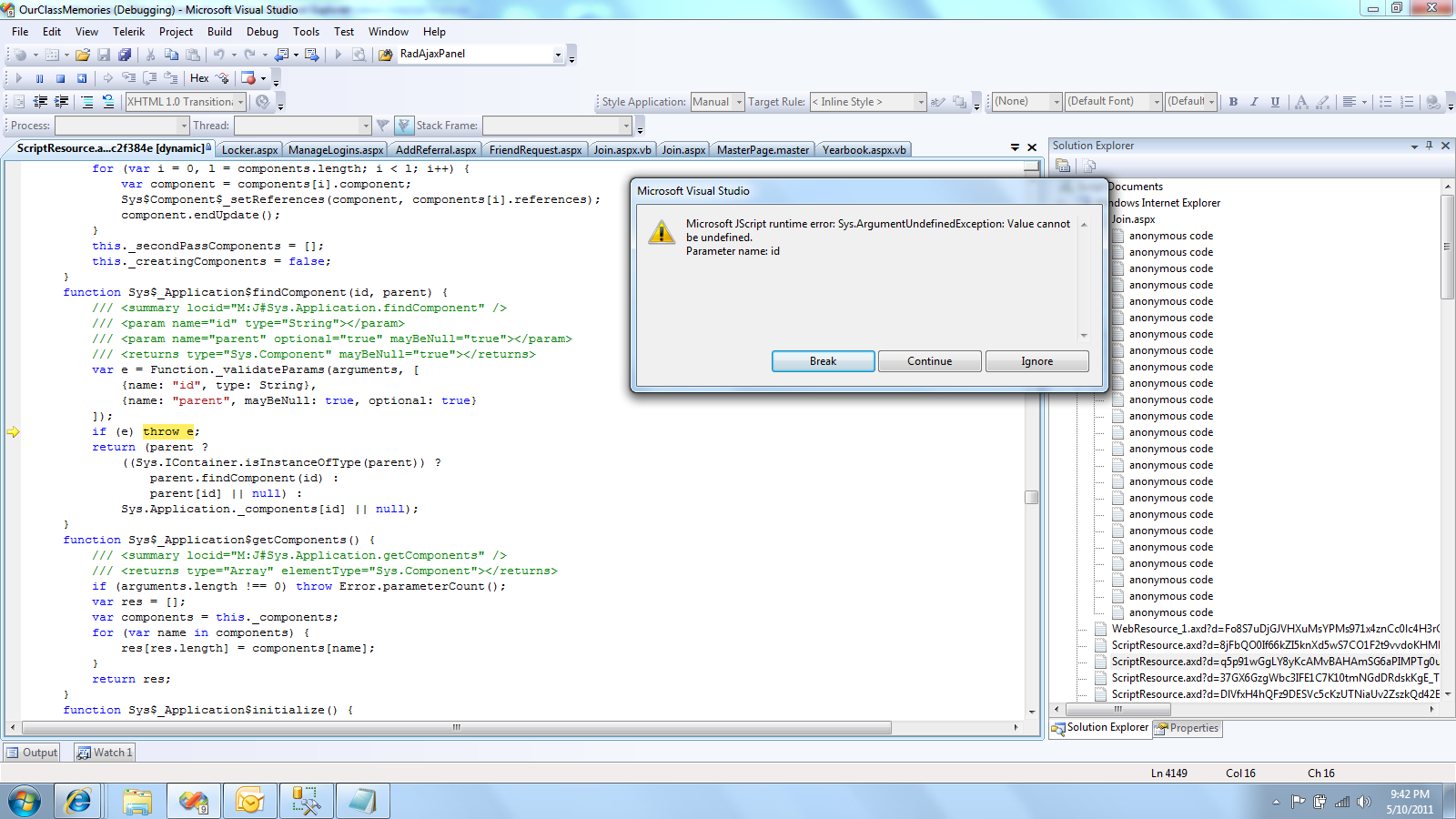This screenshot has width=1456, height=819.
Task: Click Ignore in the error dialog
Action: (x=1036, y=361)
